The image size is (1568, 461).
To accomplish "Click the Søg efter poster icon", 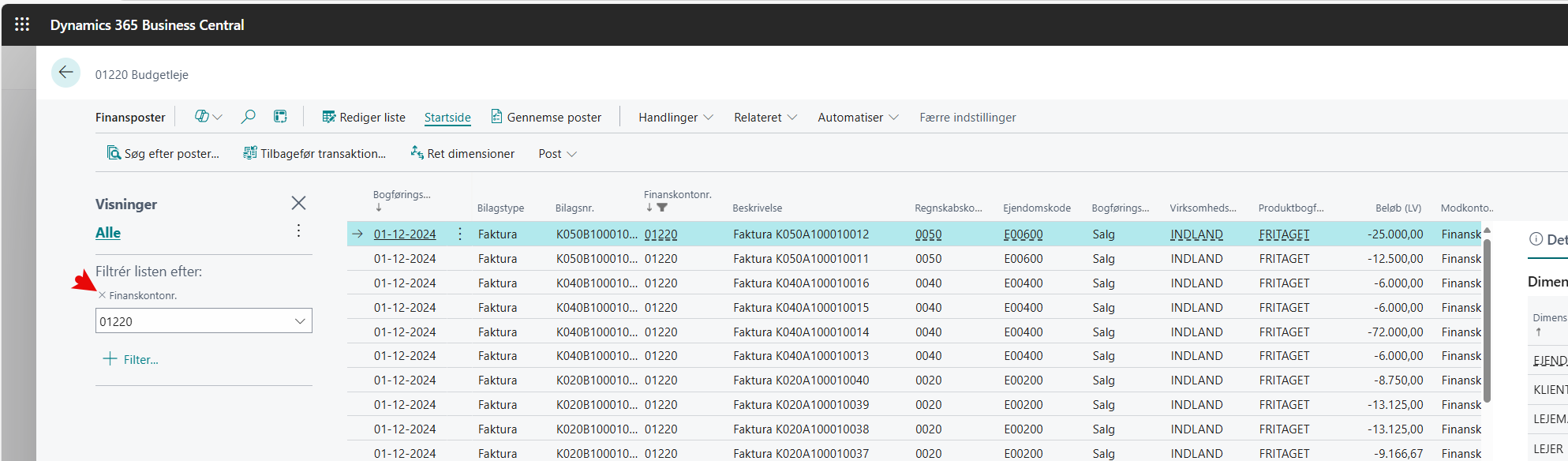I will (114, 153).
